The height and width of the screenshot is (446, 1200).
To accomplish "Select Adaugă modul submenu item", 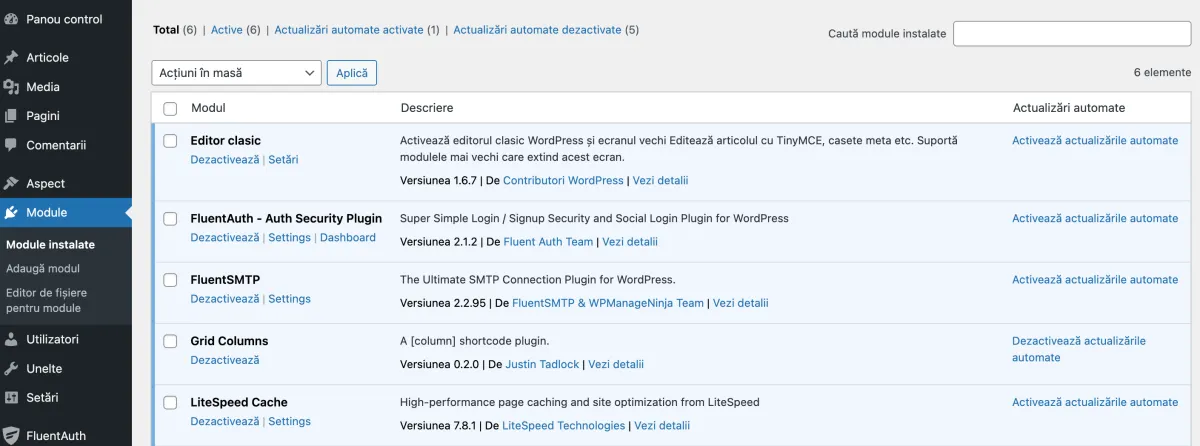I will [x=43, y=268].
